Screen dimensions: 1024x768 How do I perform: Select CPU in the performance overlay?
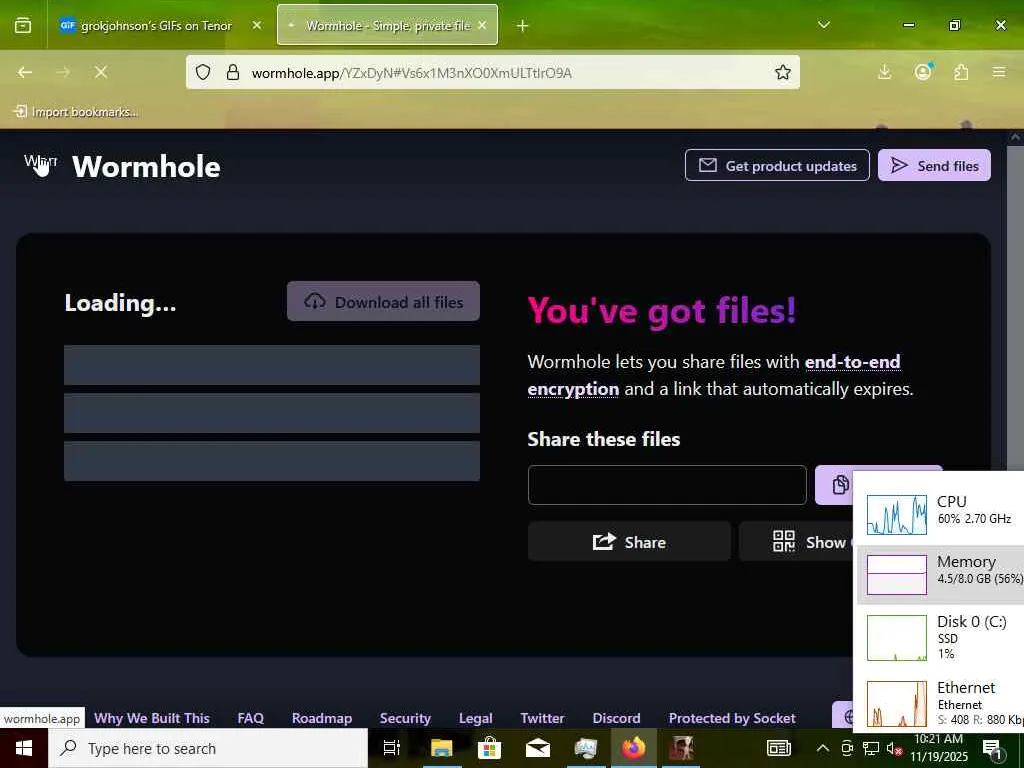(940, 514)
